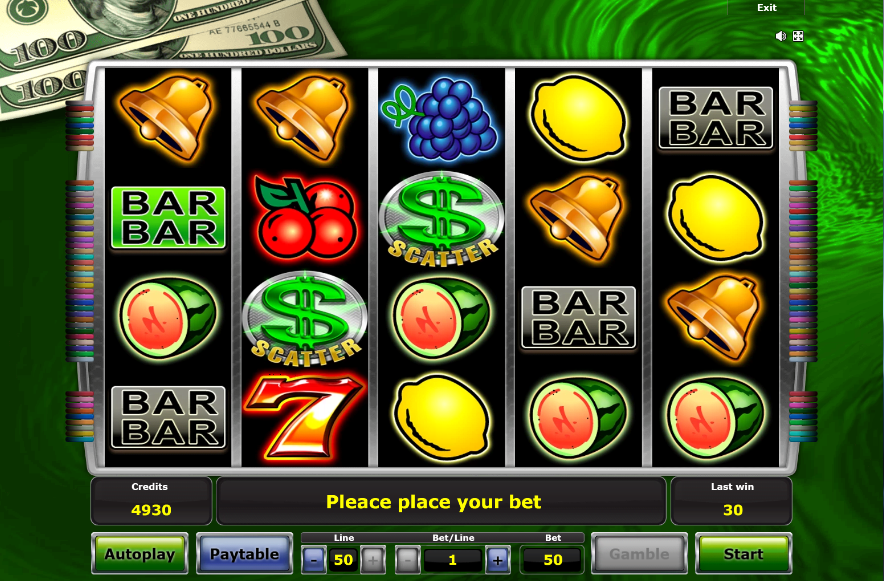The image size is (884, 581).
Task: Mute sound with the speaker icon
Action: pos(781,36)
